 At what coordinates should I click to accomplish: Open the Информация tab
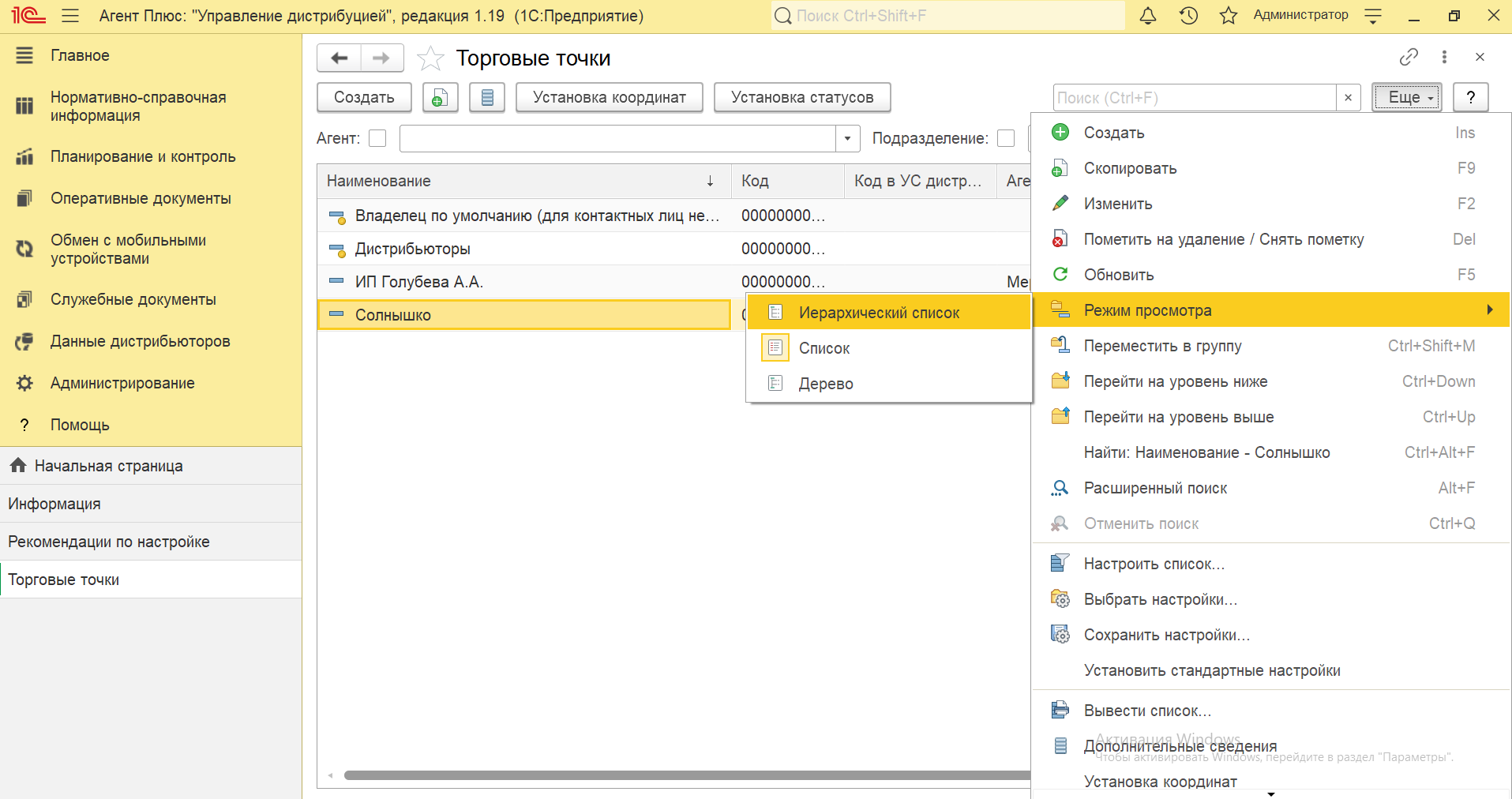coord(151,504)
